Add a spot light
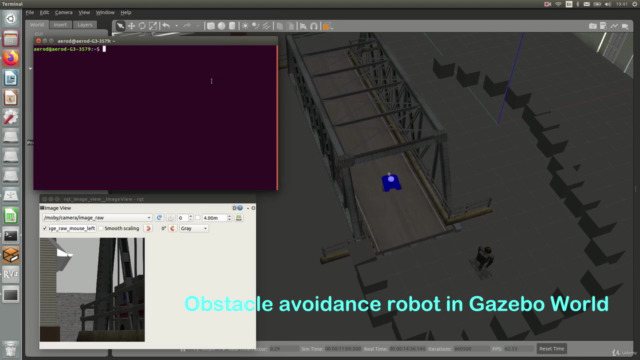640x360 pixels. (256, 26)
